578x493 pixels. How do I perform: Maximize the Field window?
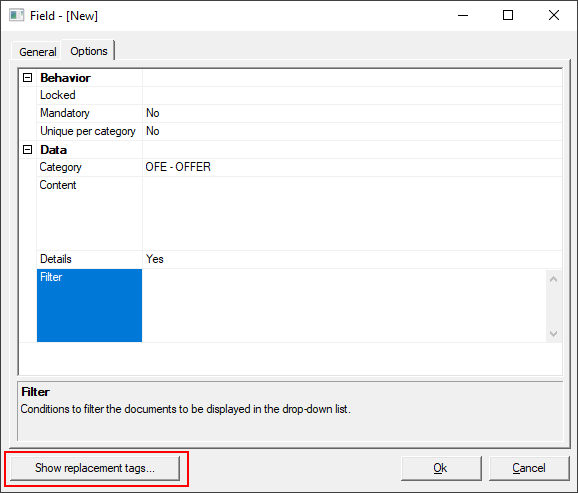coord(508,15)
